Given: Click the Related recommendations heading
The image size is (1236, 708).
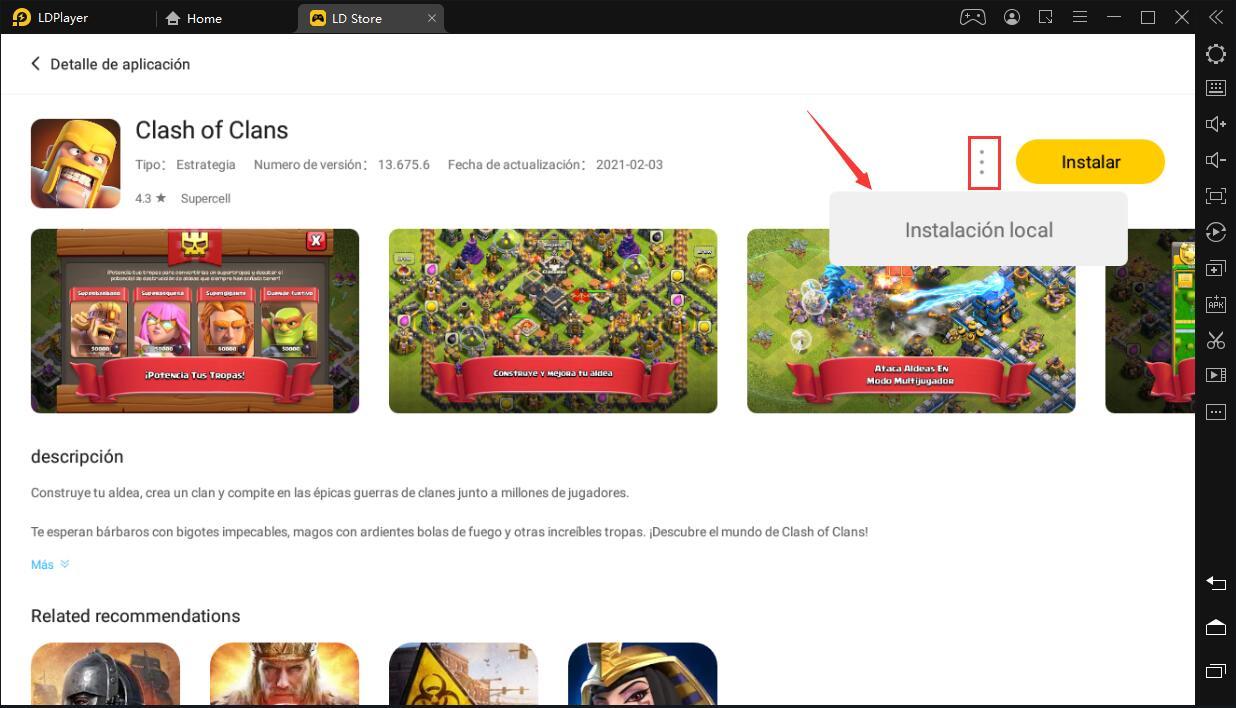Looking at the screenshot, I should point(136,616).
